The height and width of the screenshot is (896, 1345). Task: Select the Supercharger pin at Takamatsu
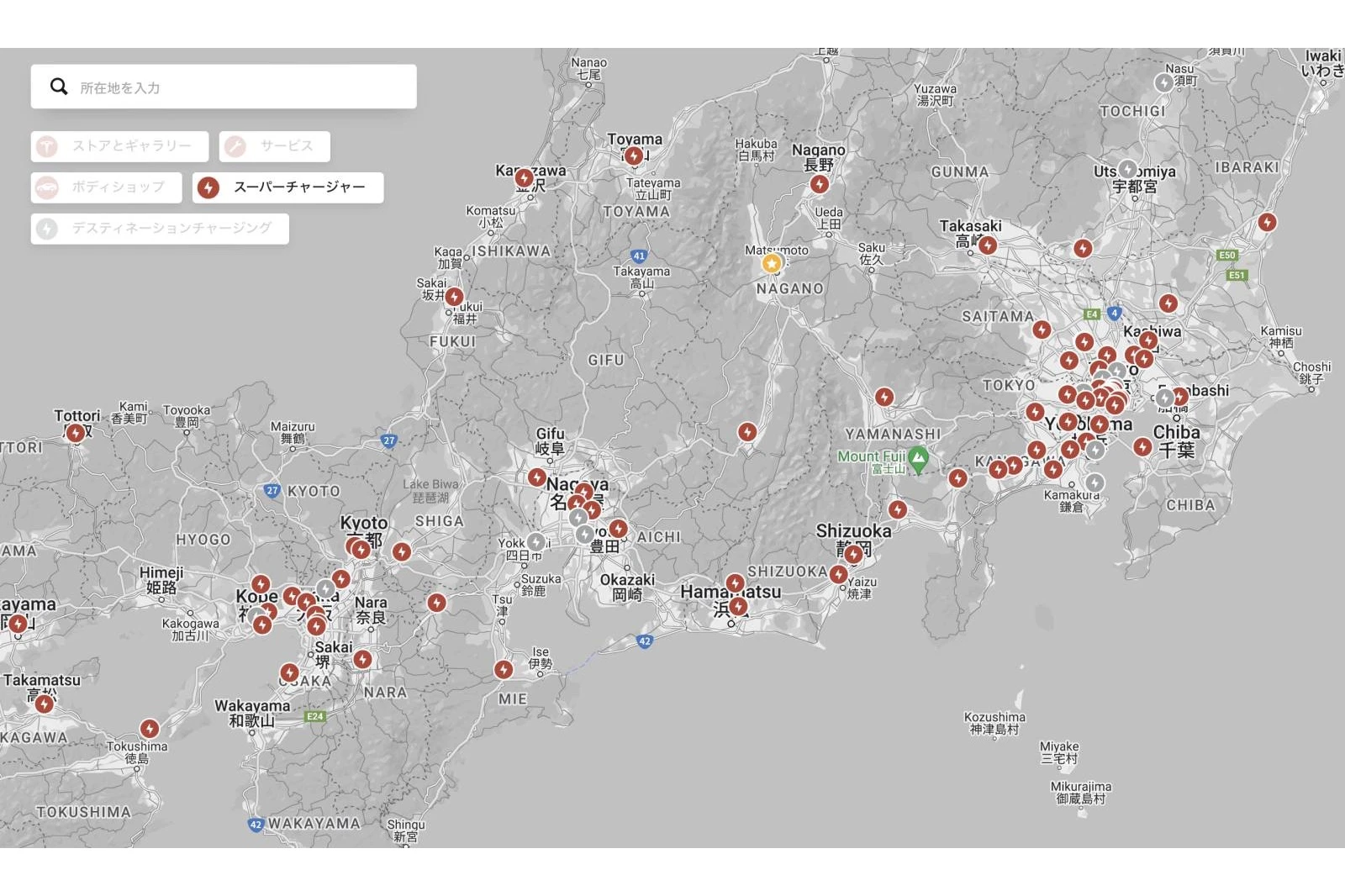(44, 704)
